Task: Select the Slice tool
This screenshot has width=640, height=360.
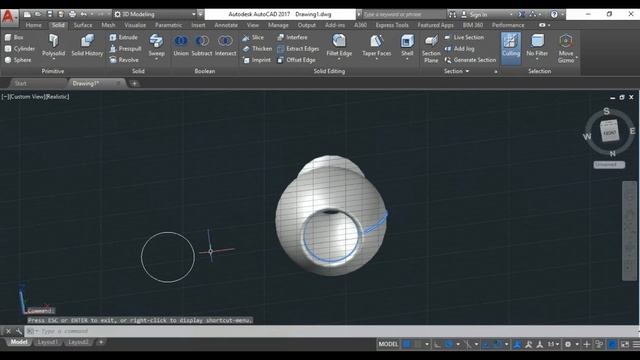Action: click(253, 38)
